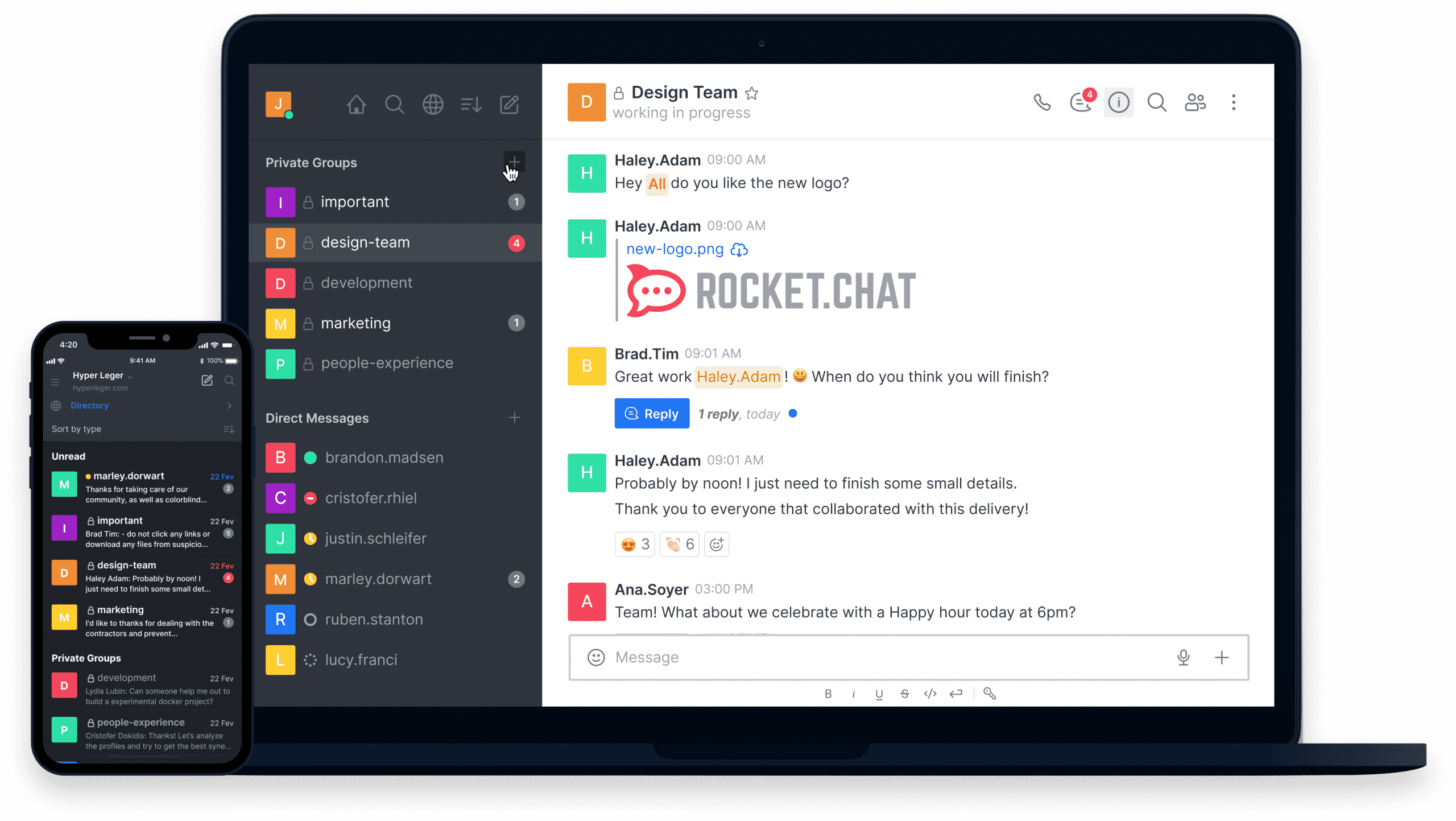Expand Hyper Leger server dropdown on phone
The height and width of the screenshot is (821, 1456).
tap(130, 376)
